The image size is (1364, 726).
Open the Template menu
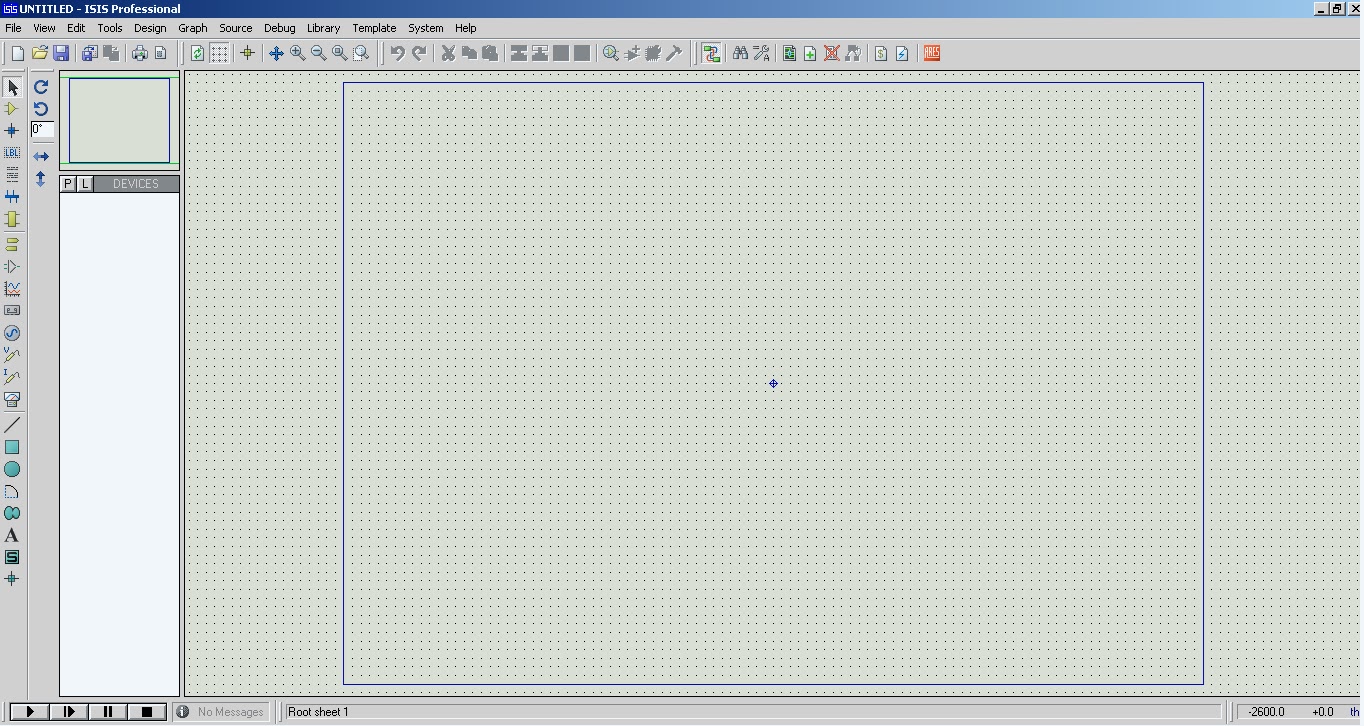[x=374, y=28]
